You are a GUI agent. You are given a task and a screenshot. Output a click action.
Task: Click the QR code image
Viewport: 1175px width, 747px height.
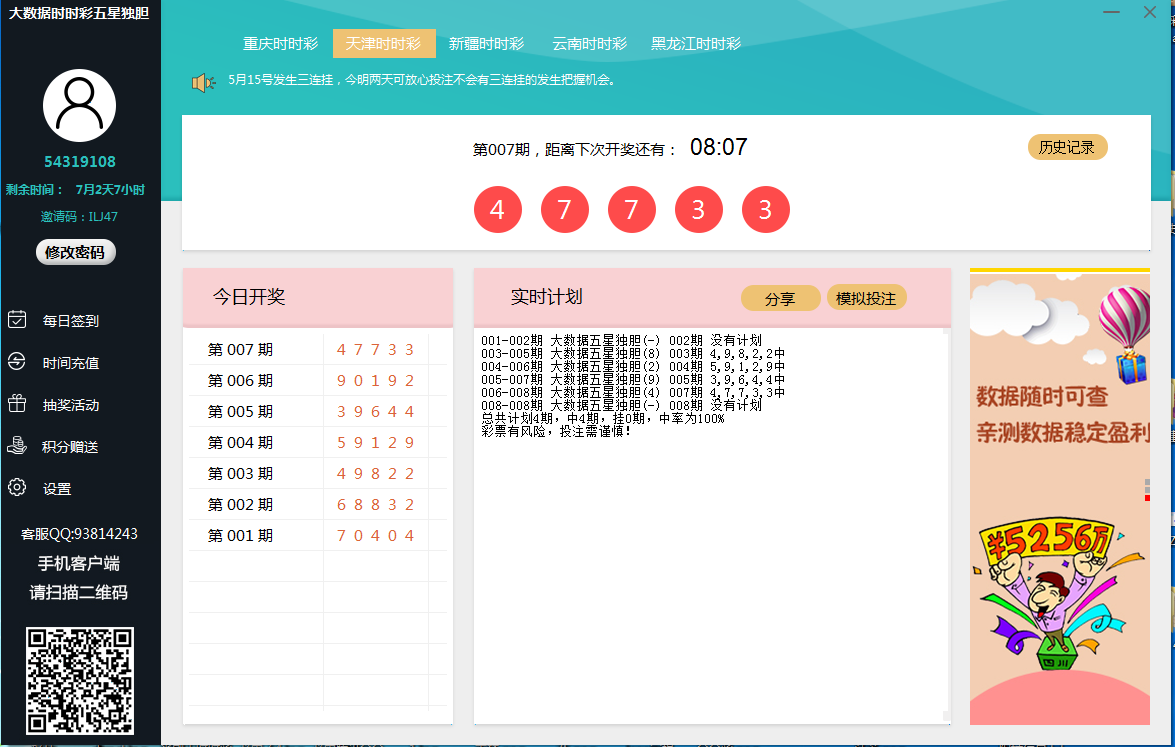click(x=80, y=680)
